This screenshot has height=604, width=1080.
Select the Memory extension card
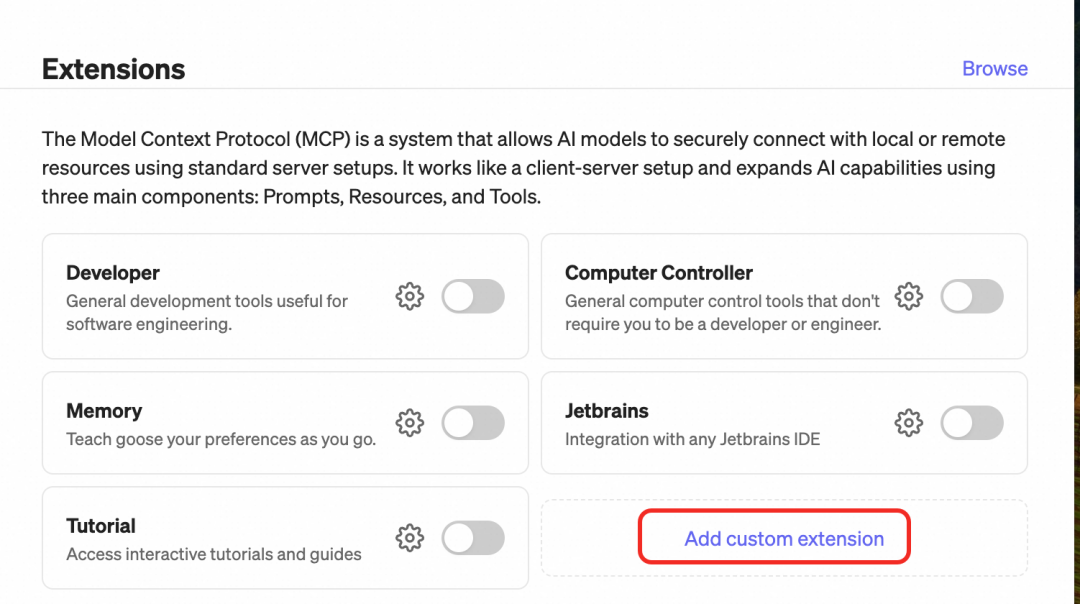[x=200, y=422]
